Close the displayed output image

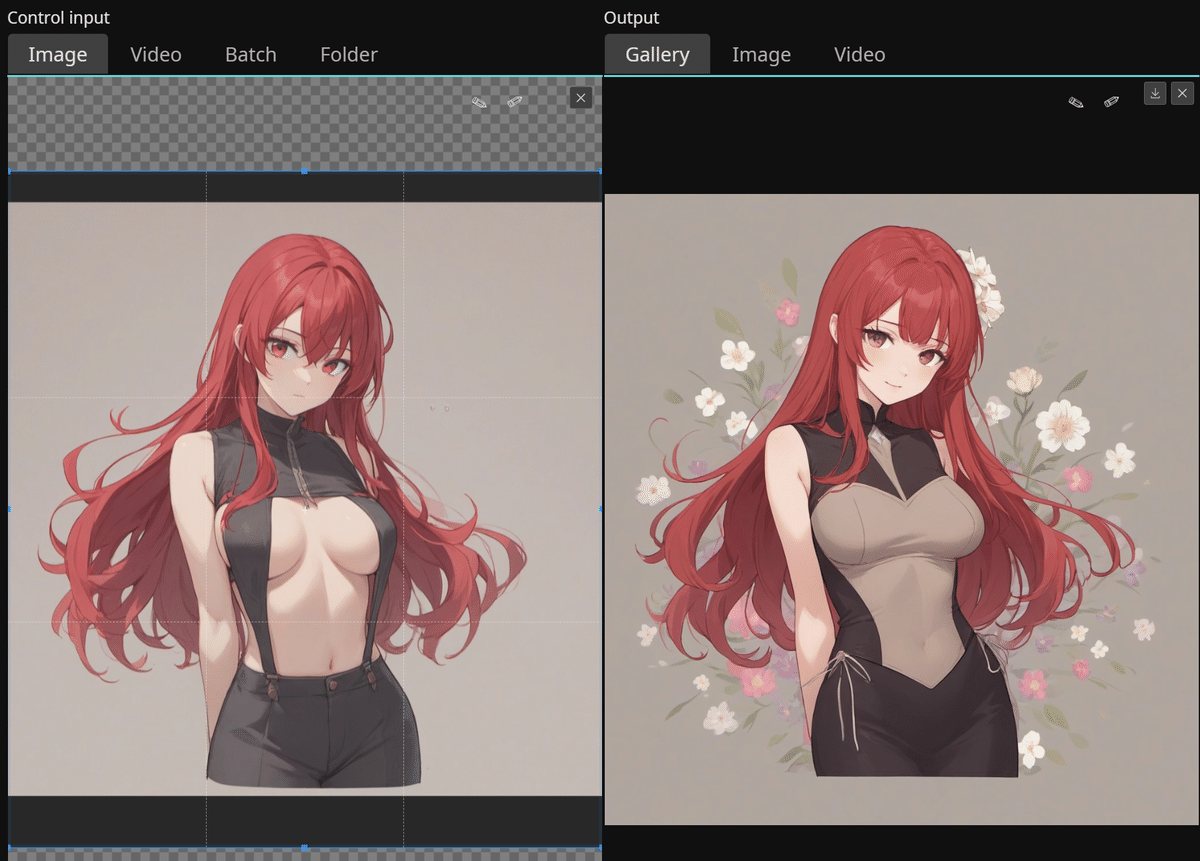(x=1182, y=92)
